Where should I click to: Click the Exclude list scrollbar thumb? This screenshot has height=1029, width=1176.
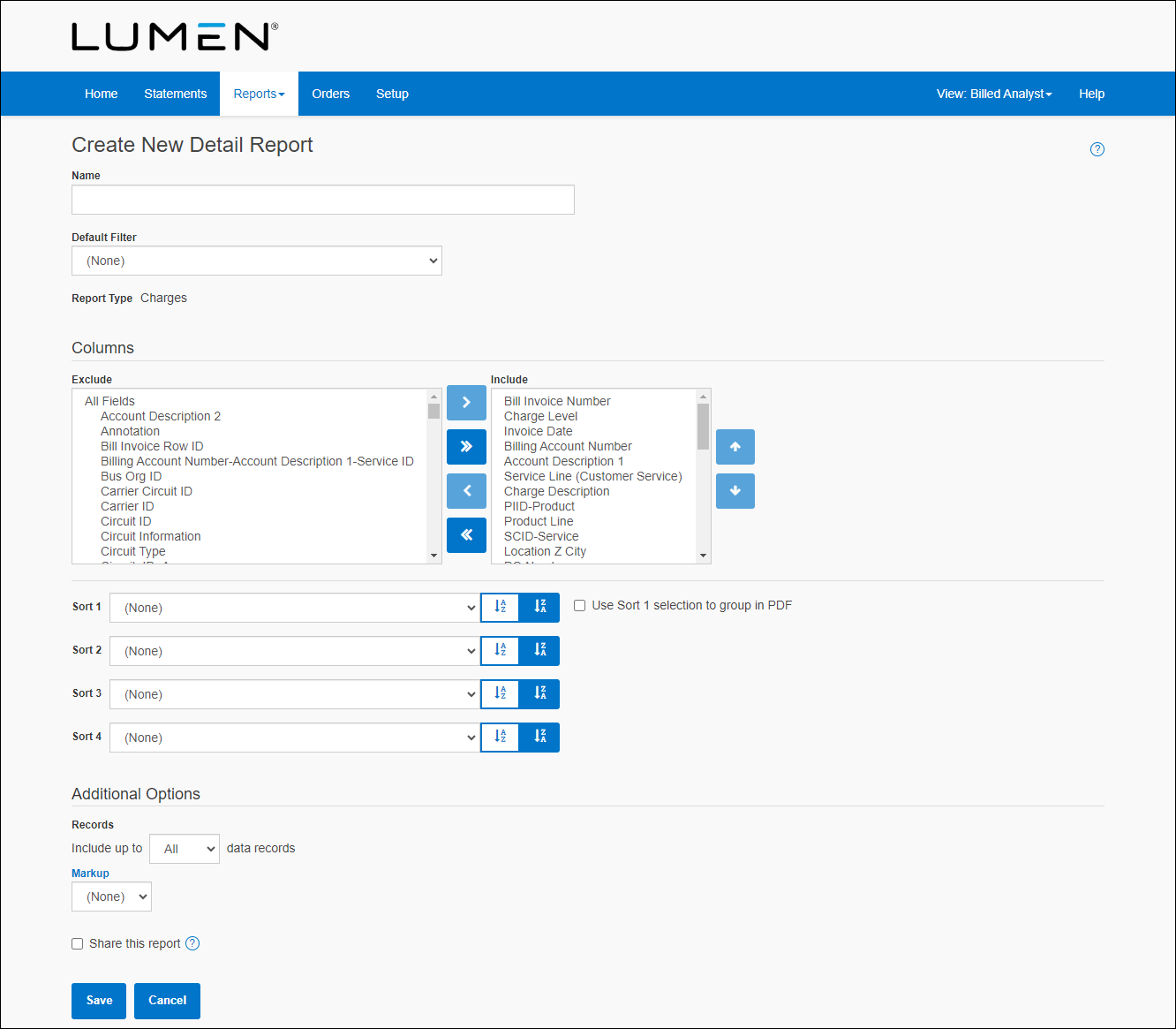coord(433,411)
